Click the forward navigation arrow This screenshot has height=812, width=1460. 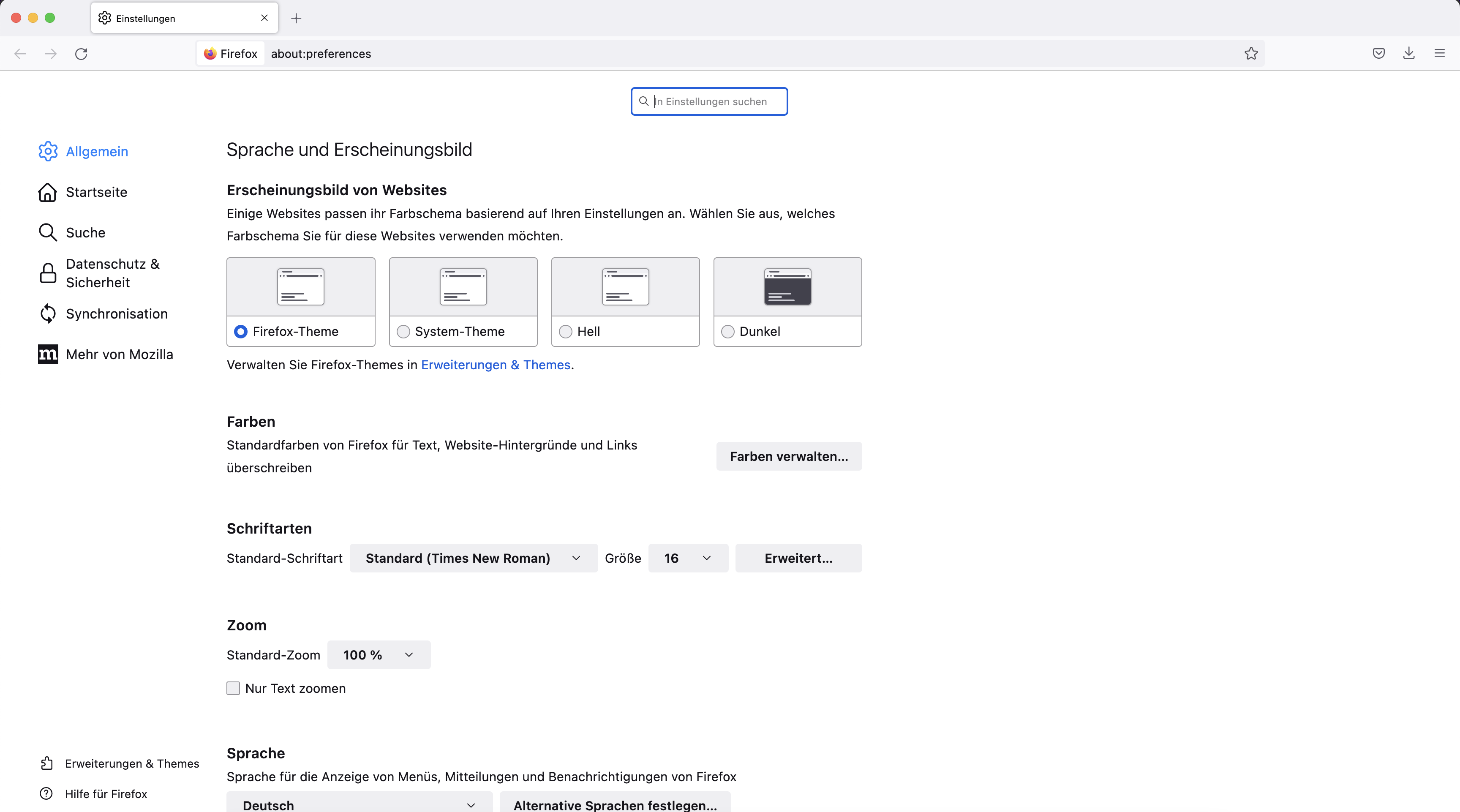tap(51, 54)
